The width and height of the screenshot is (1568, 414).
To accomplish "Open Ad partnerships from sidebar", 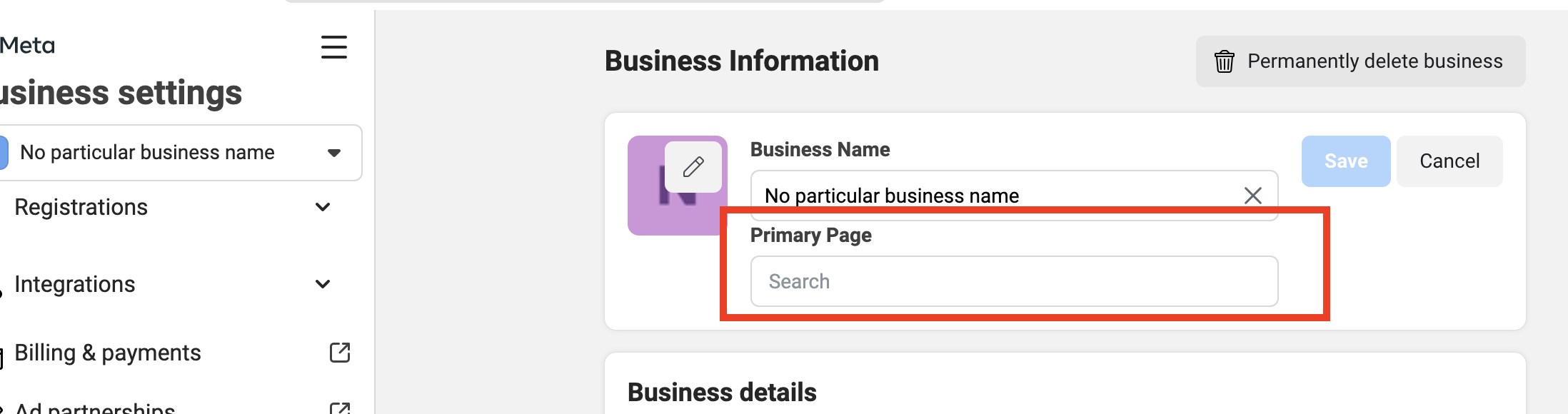I will 95,408.
